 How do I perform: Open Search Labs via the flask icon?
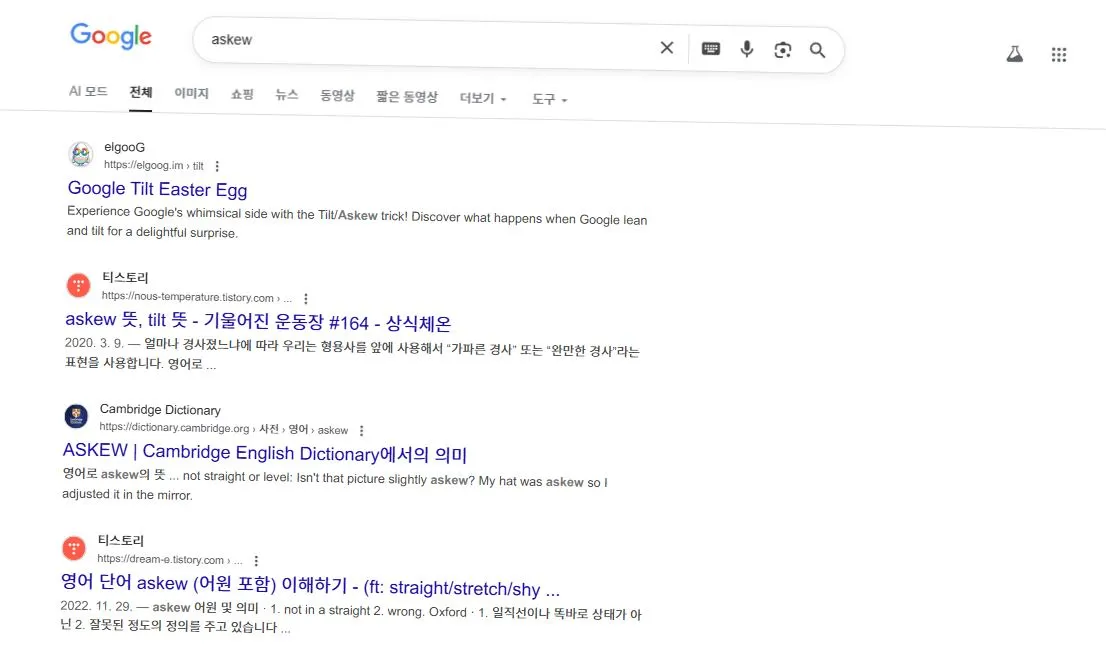pyautogui.click(x=1015, y=54)
